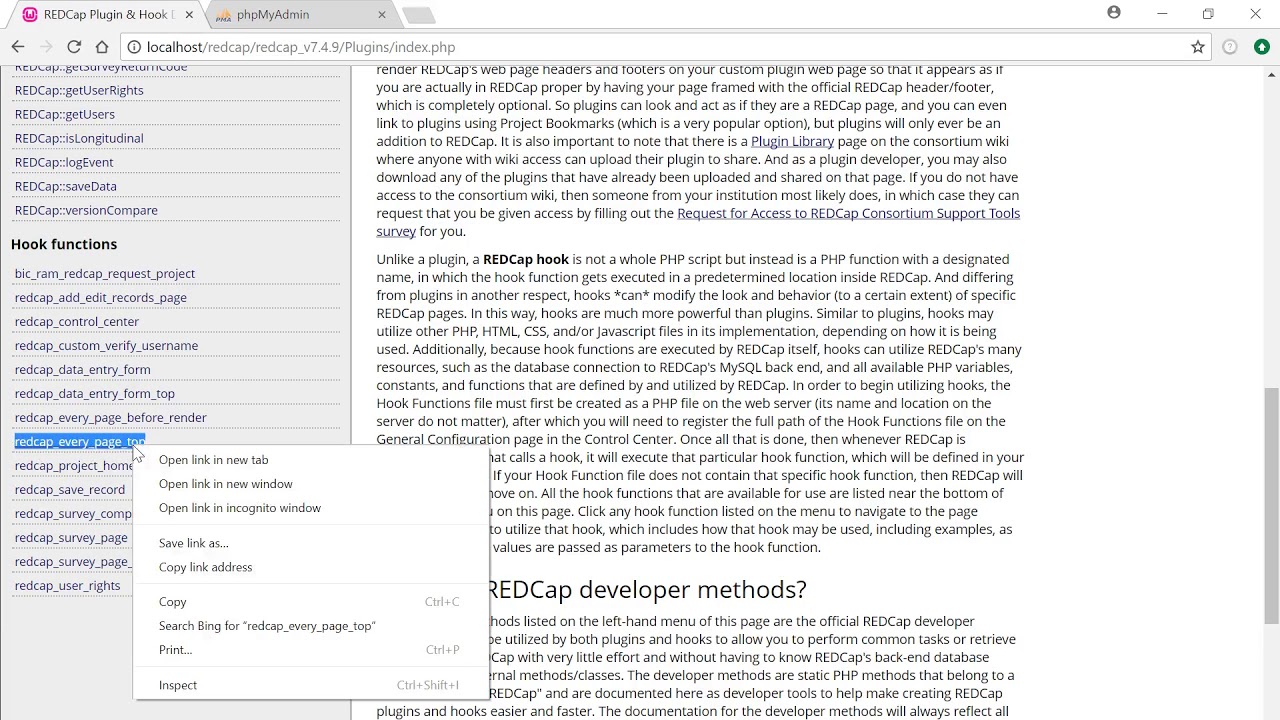
Task: Close the REDCap Plugin & Hook tab
Action: (189, 15)
